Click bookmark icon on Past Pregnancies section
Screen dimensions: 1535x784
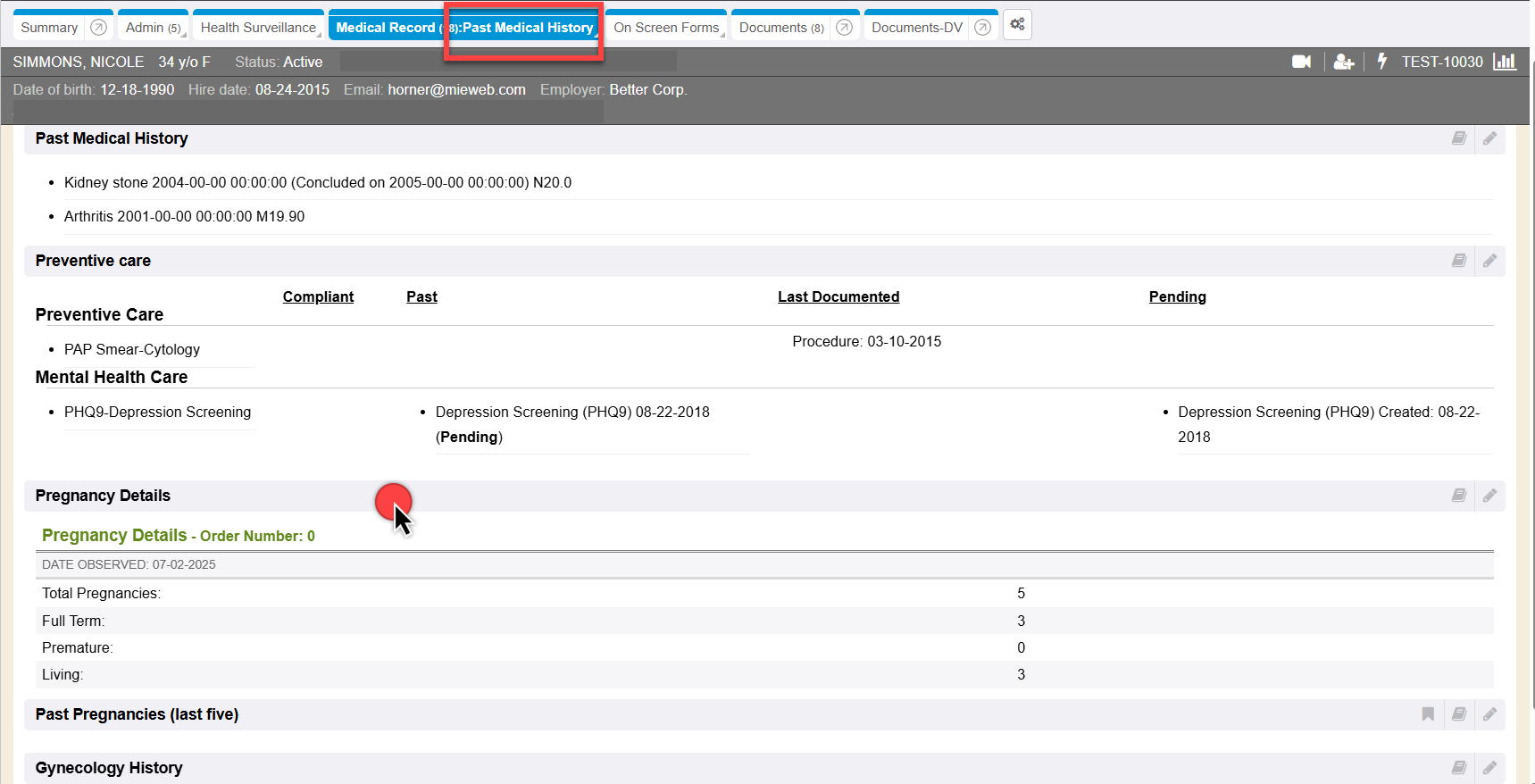(x=1428, y=714)
